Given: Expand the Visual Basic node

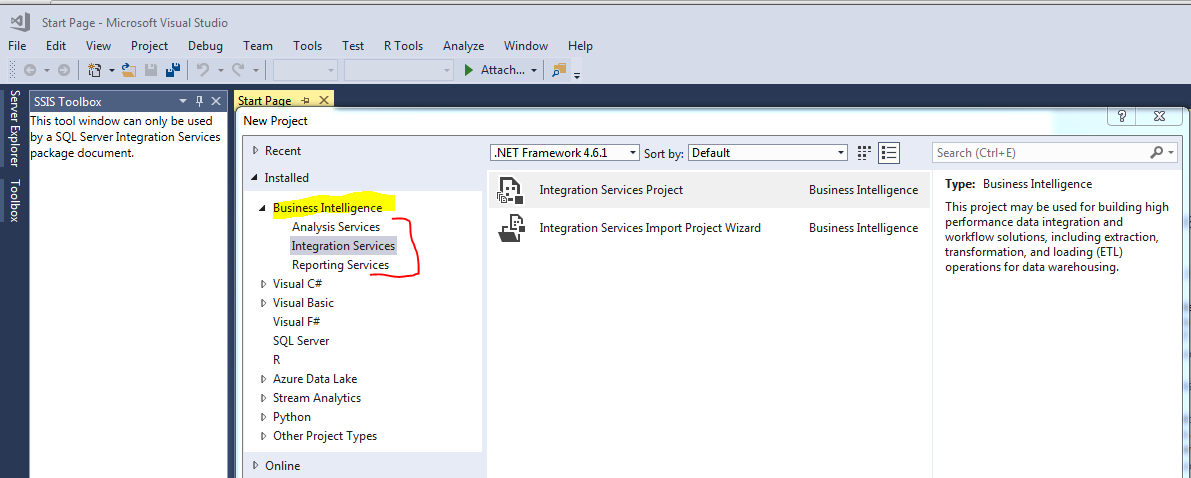Looking at the screenshot, I should click(264, 302).
